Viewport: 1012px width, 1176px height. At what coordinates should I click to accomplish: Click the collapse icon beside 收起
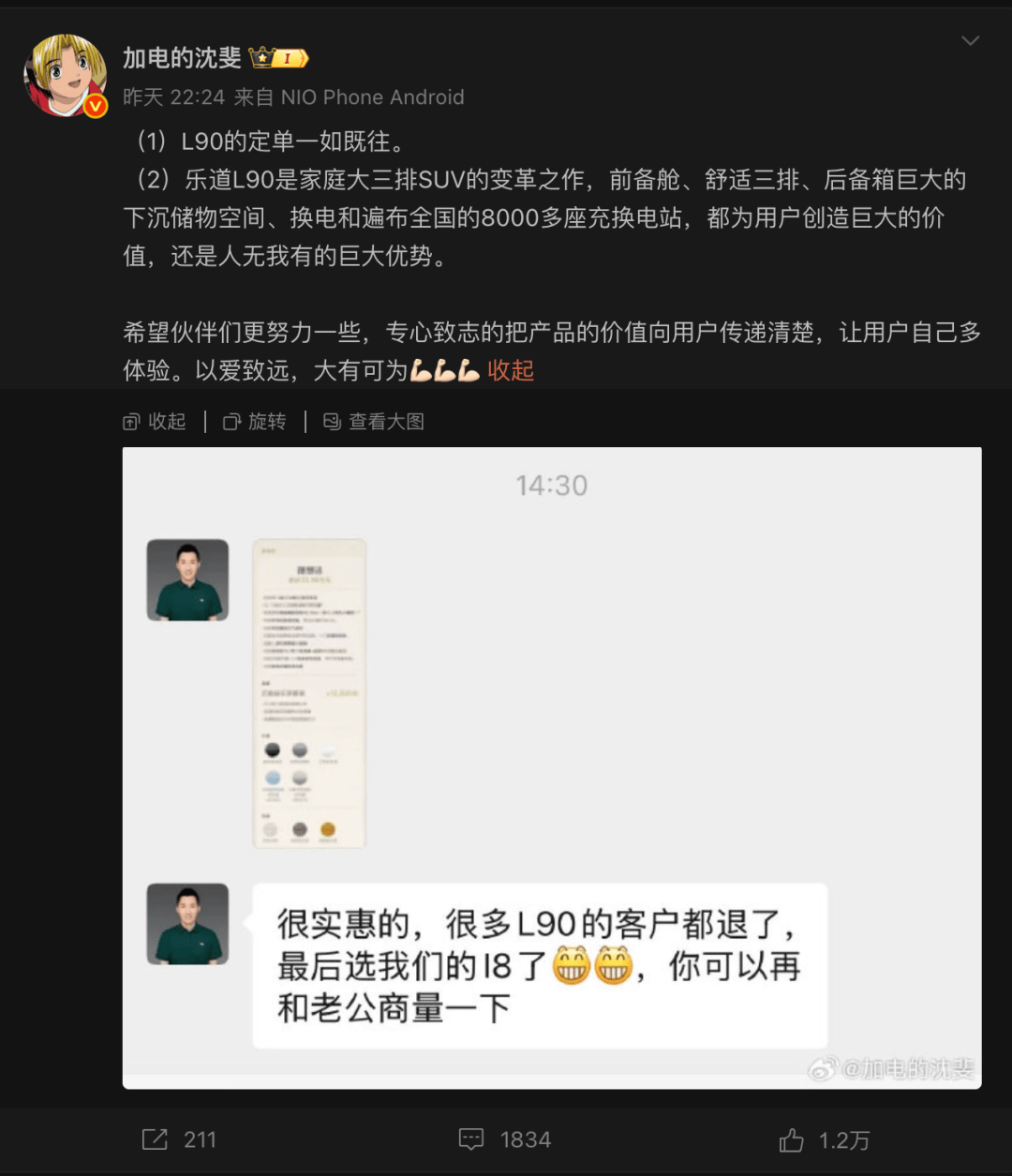[x=131, y=423]
